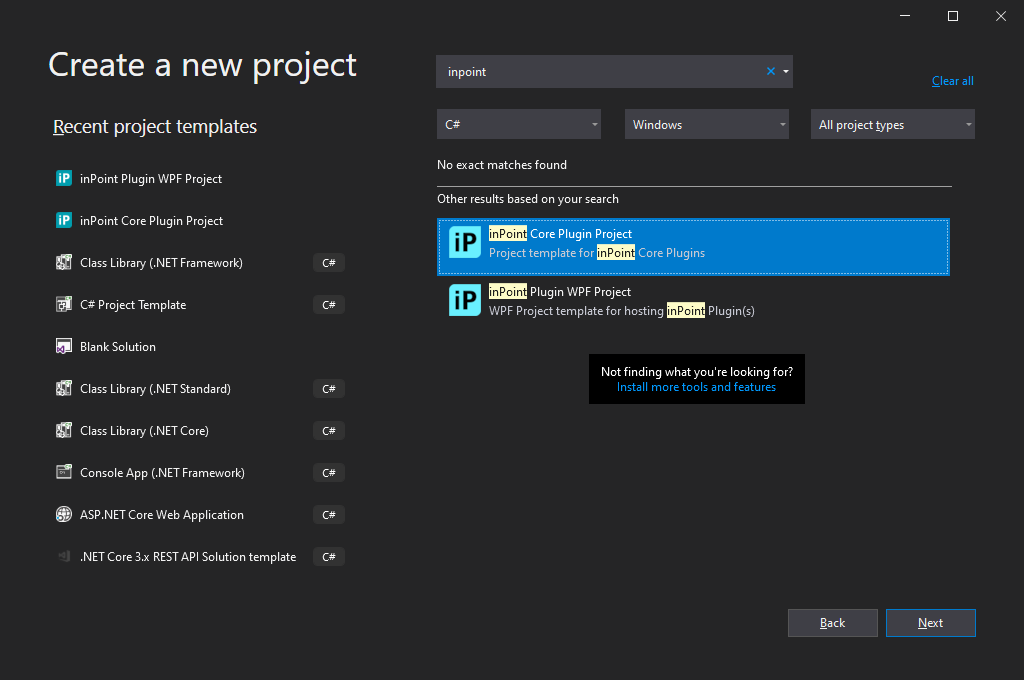Click the Next button
1024x680 pixels.
(x=930, y=622)
